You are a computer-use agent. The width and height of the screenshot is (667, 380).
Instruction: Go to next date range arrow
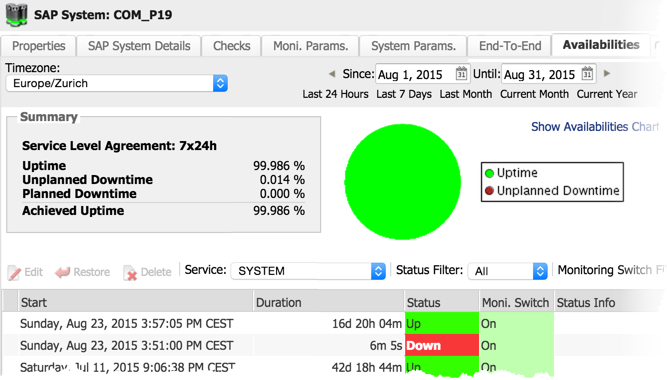pyautogui.click(x=607, y=74)
